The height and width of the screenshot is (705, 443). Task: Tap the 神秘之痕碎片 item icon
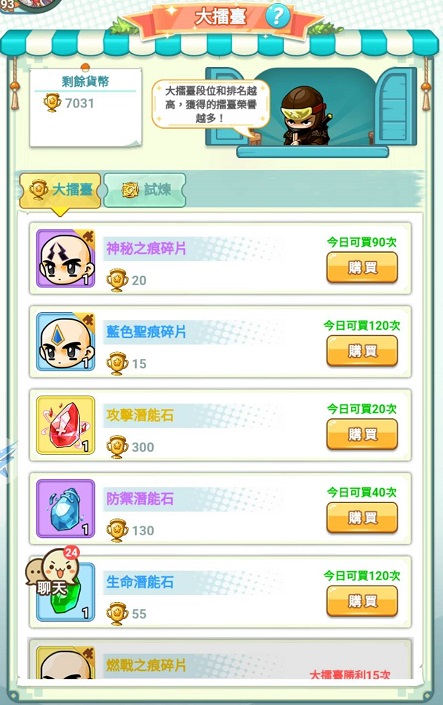[x=66, y=258]
